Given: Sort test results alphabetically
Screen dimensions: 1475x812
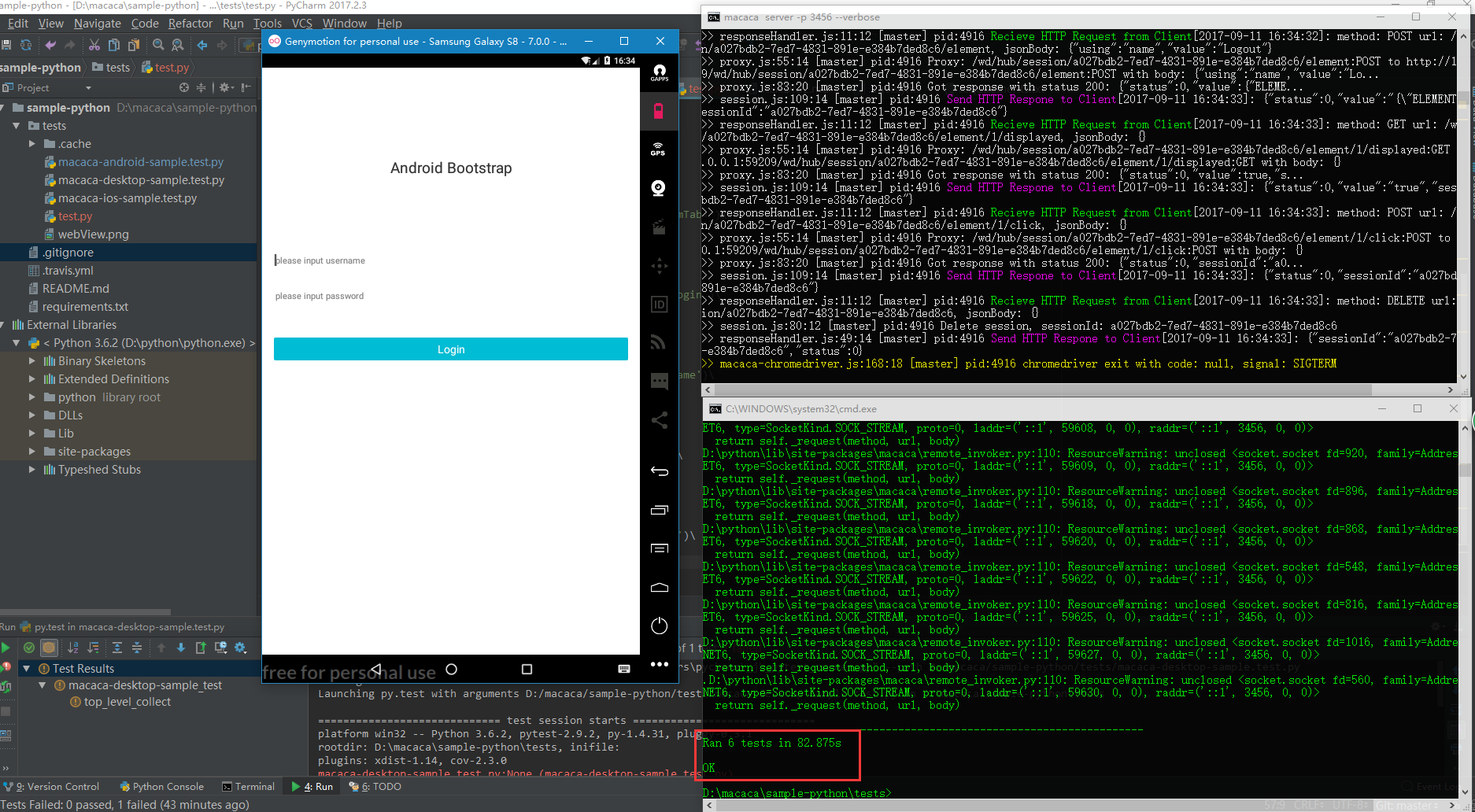Looking at the screenshot, I should 73,648.
